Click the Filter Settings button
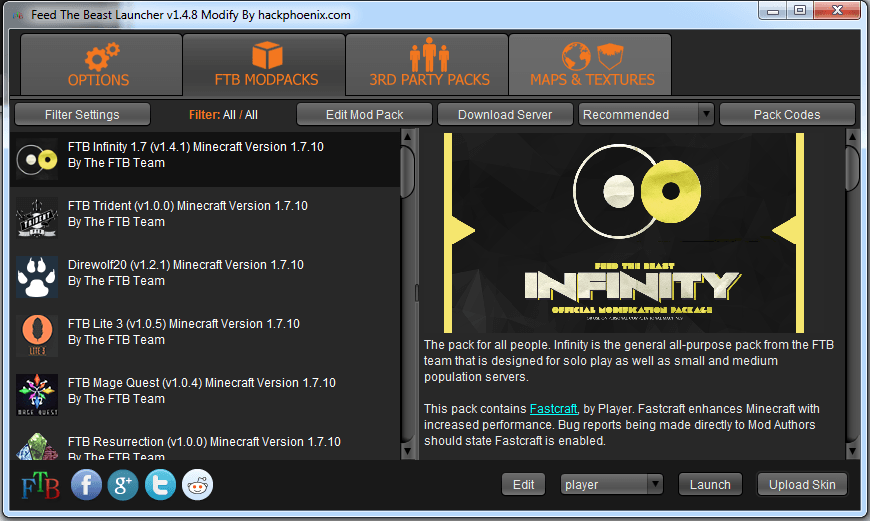This screenshot has height=521, width=870. click(x=82, y=114)
